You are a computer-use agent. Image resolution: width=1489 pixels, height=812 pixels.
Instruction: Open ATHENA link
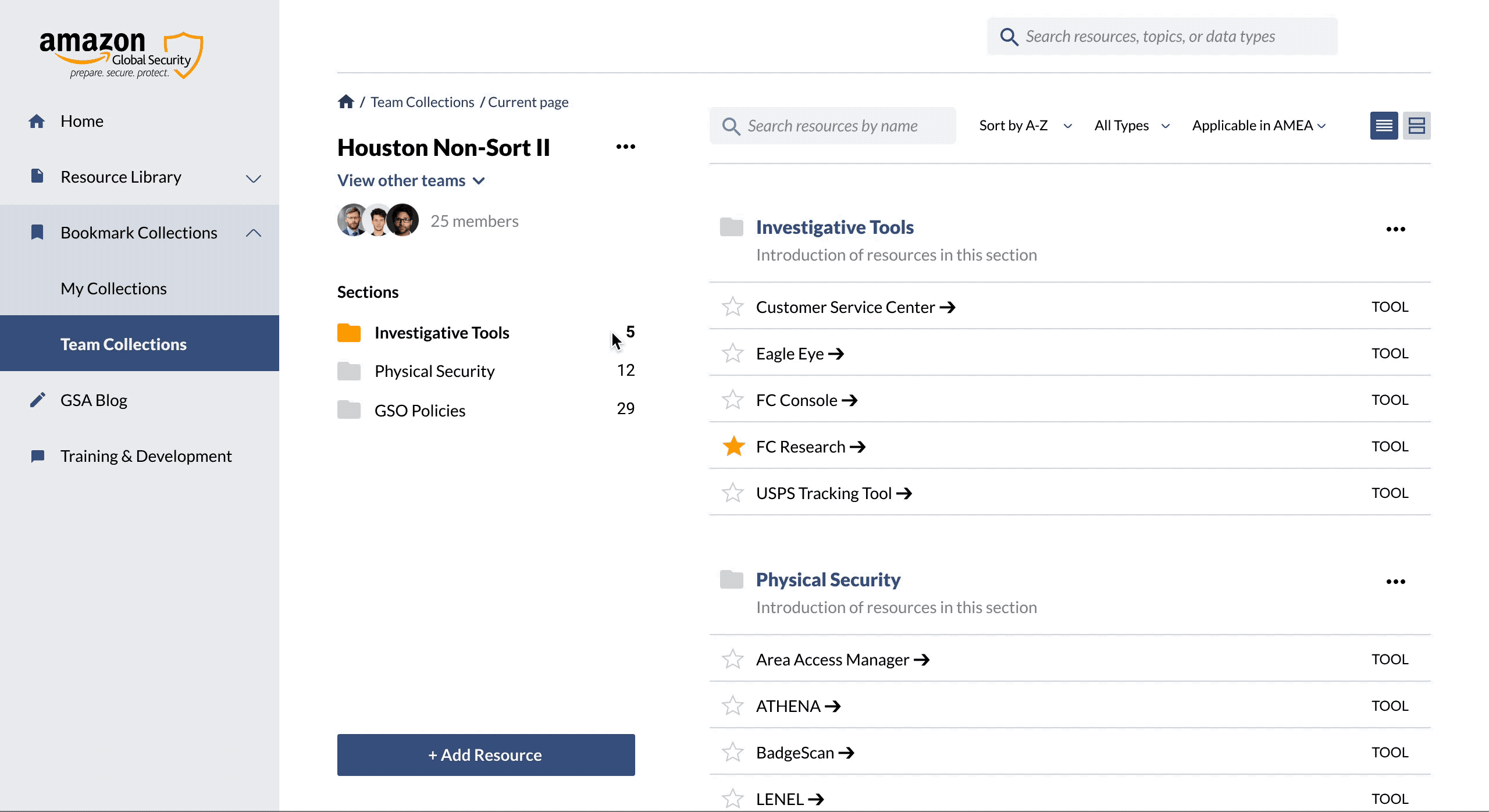[x=799, y=706]
